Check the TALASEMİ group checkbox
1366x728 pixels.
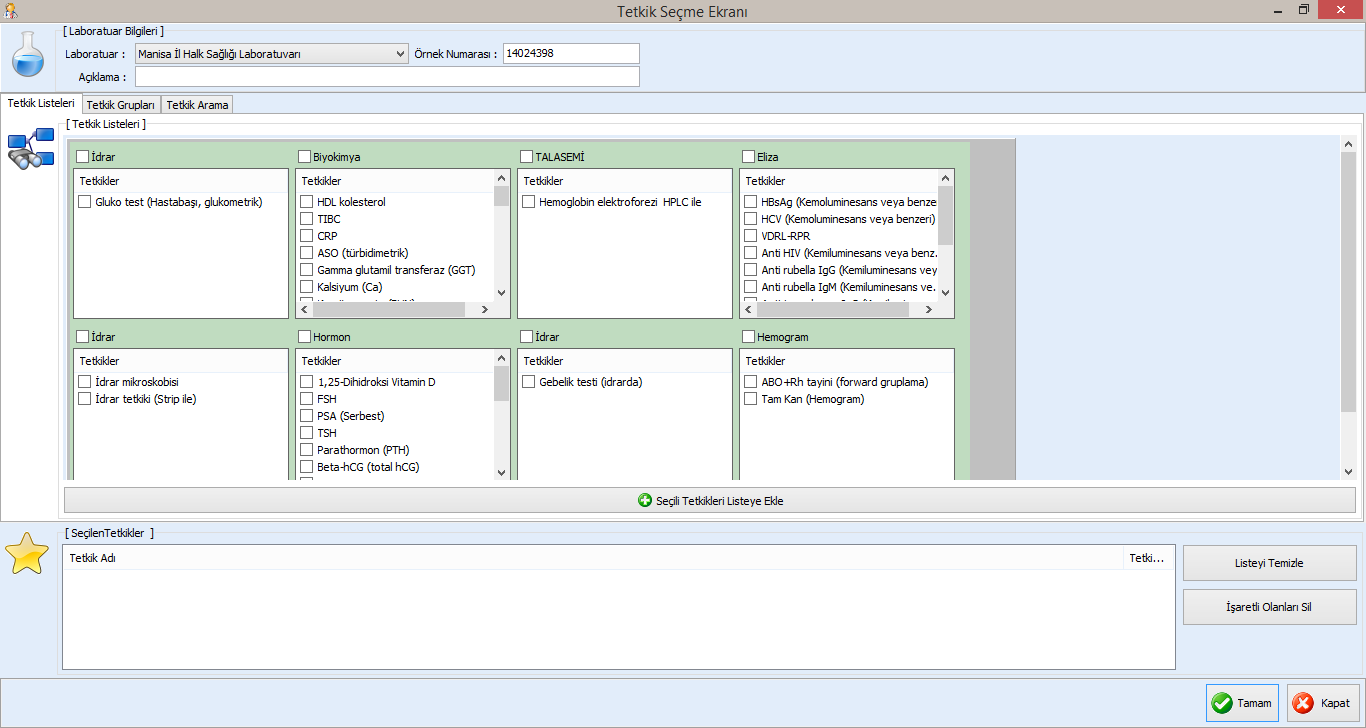[x=526, y=156]
